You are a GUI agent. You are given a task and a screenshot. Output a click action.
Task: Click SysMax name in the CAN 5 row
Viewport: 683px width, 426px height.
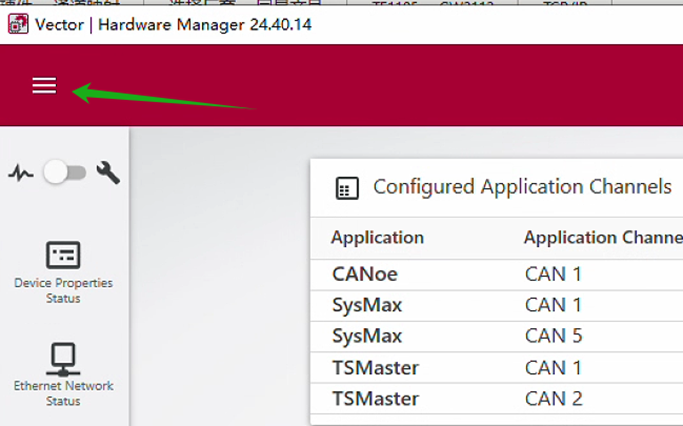[x=366, y=336]
